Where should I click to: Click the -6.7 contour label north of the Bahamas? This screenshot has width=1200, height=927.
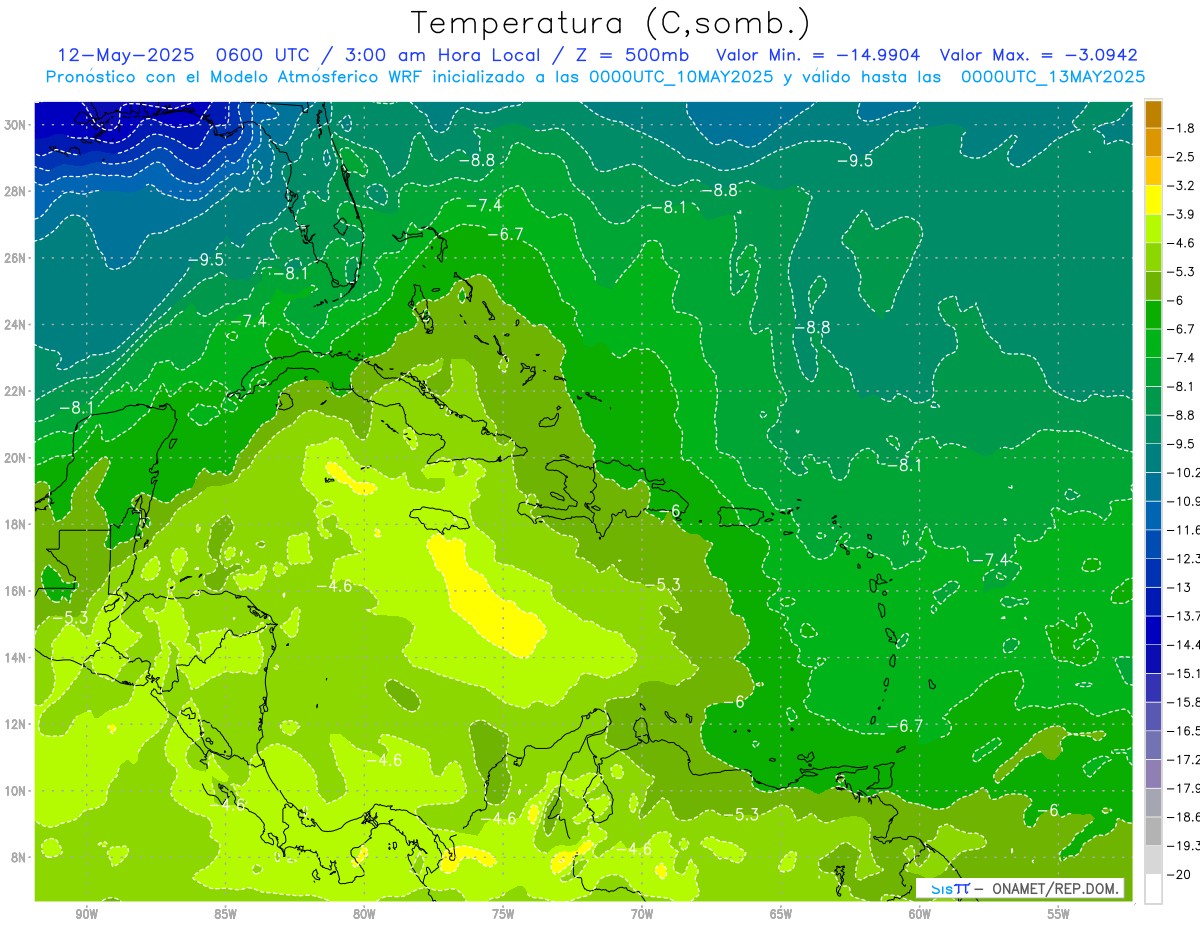(505, 233)
